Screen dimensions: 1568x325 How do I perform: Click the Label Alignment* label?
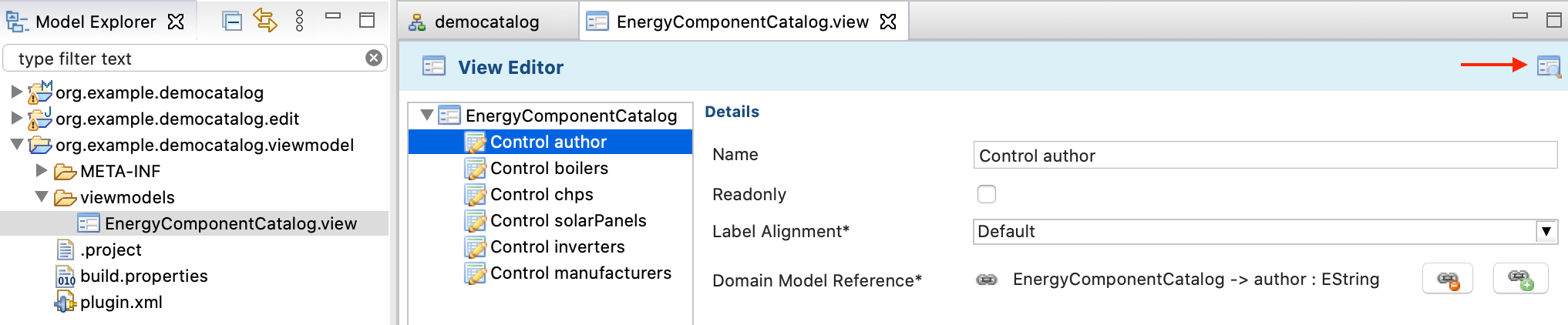pyautogui.click(x=781, y=231)
